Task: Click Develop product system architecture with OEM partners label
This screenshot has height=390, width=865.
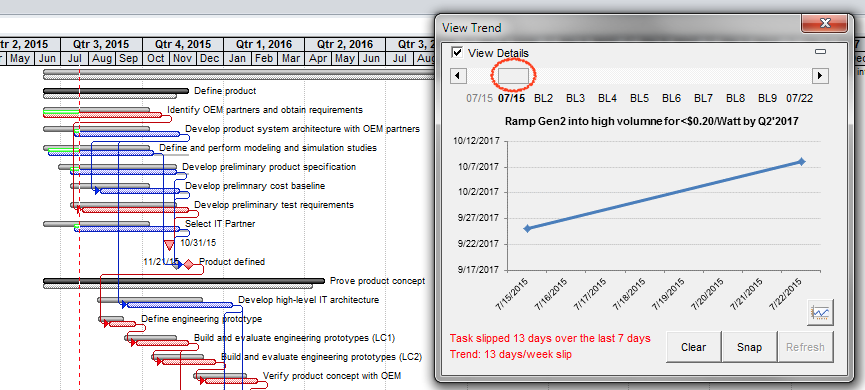Action: pos(302,129)
